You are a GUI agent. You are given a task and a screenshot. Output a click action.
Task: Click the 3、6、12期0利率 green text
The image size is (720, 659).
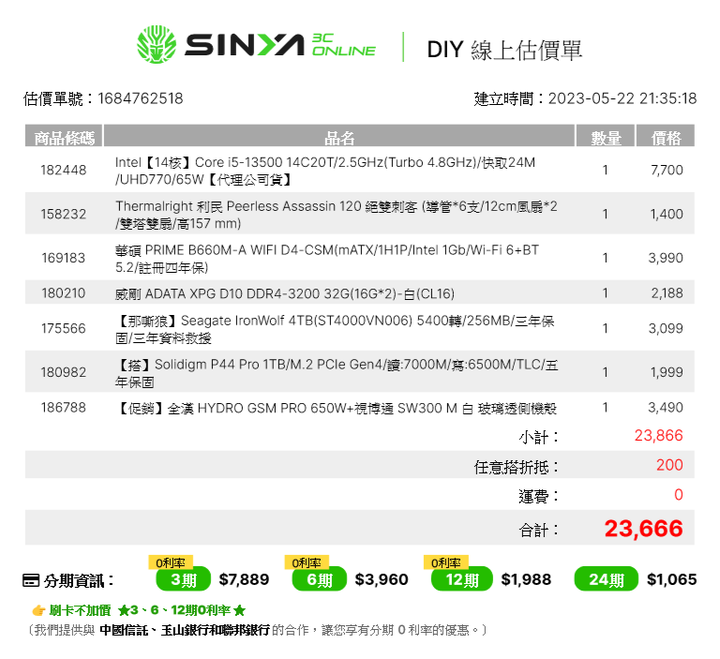[x=182, y=610]
